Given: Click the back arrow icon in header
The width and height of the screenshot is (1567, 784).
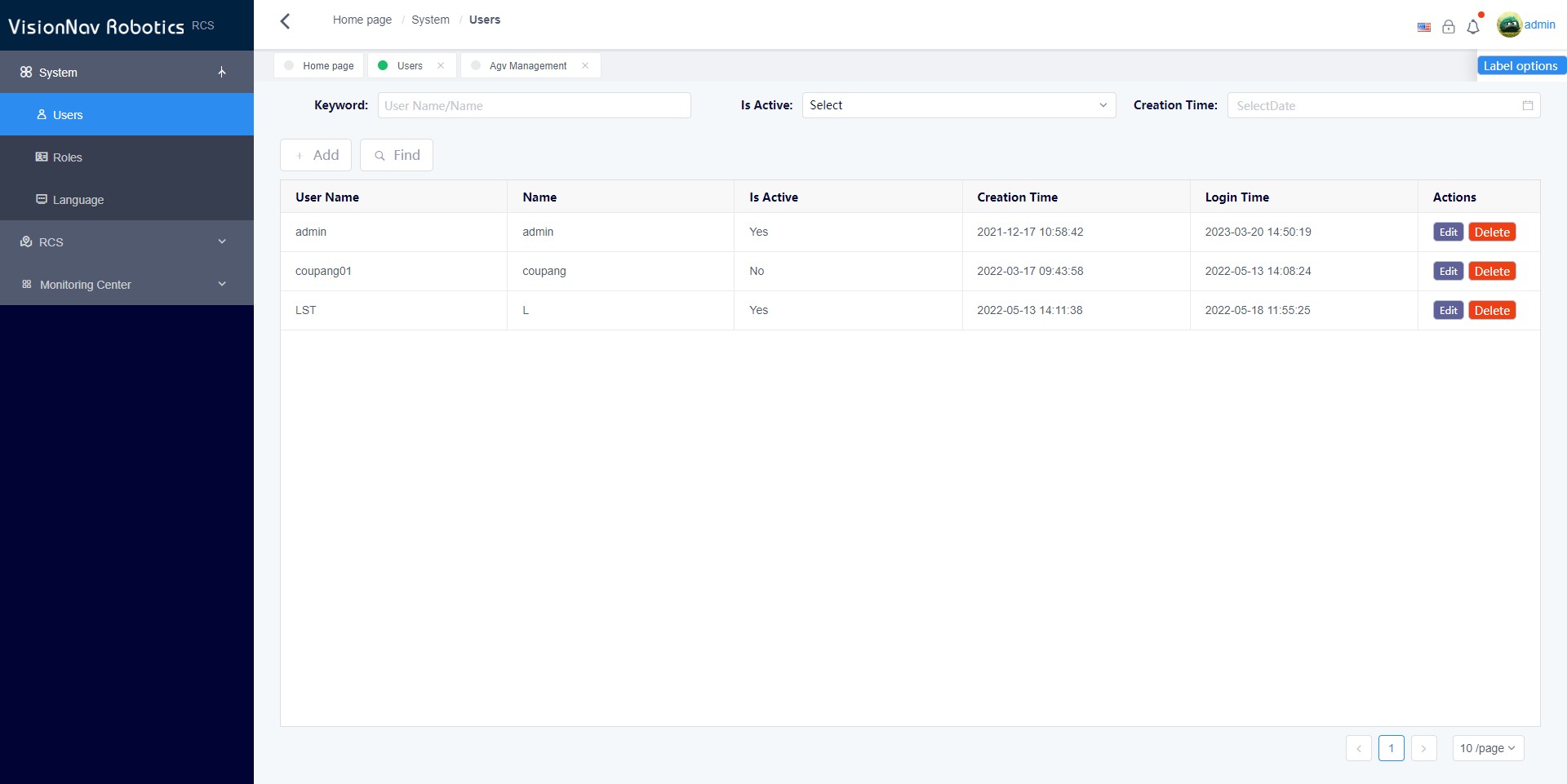Looking at the screenshot, I should (285, 21).
